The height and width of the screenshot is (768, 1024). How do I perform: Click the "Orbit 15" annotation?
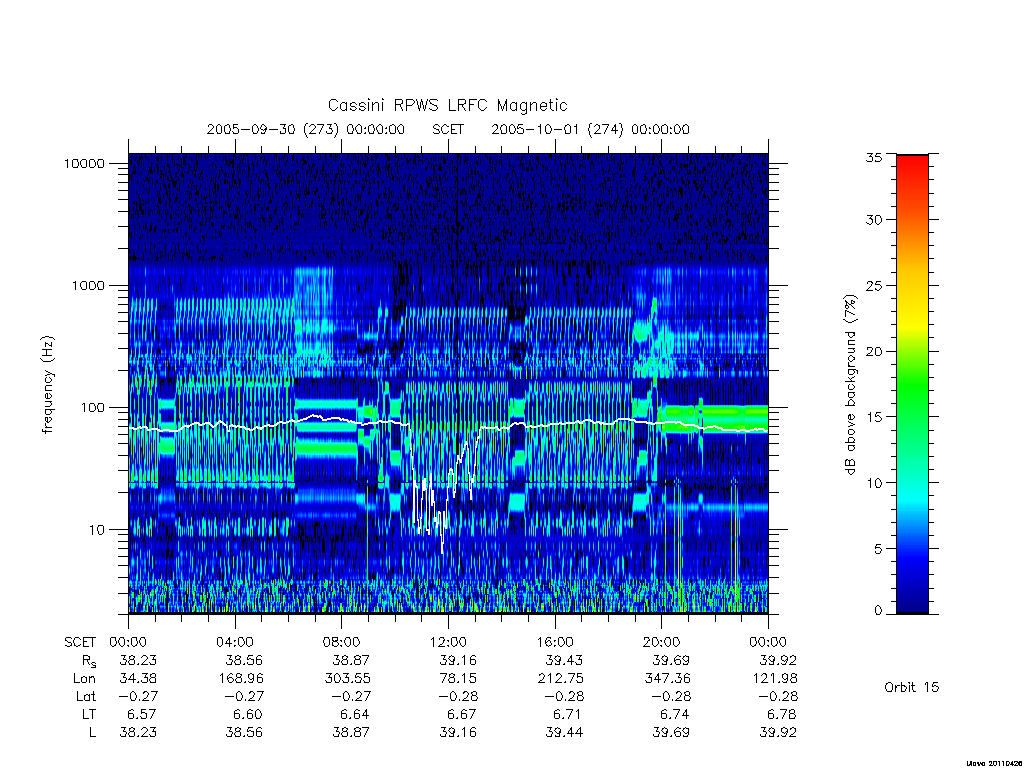912,687
